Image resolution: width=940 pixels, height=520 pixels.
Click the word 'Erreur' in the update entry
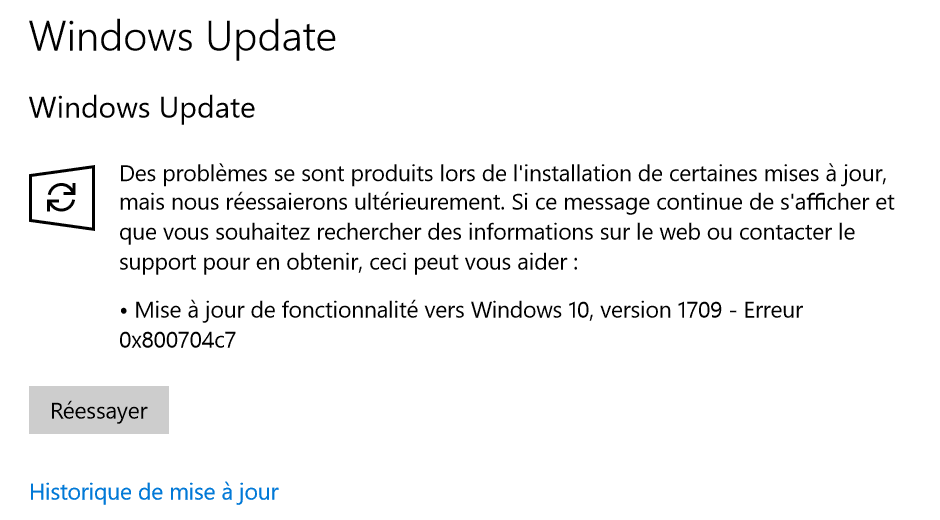[773, 310]
